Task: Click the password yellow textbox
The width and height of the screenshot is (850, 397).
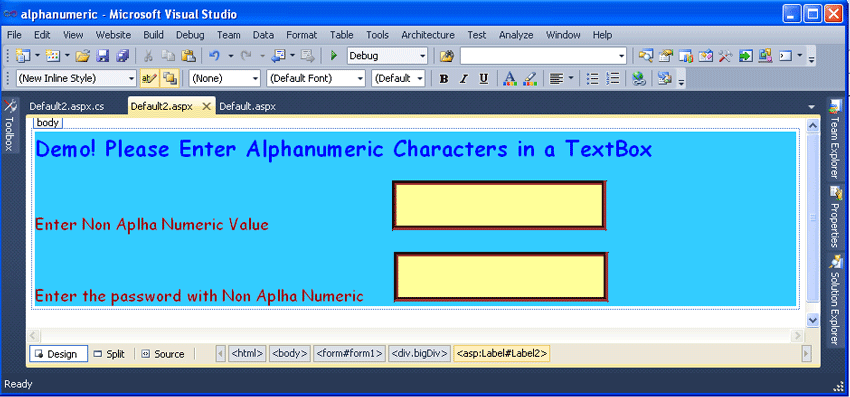Action: pyautogui.click(x=500, y=277)
